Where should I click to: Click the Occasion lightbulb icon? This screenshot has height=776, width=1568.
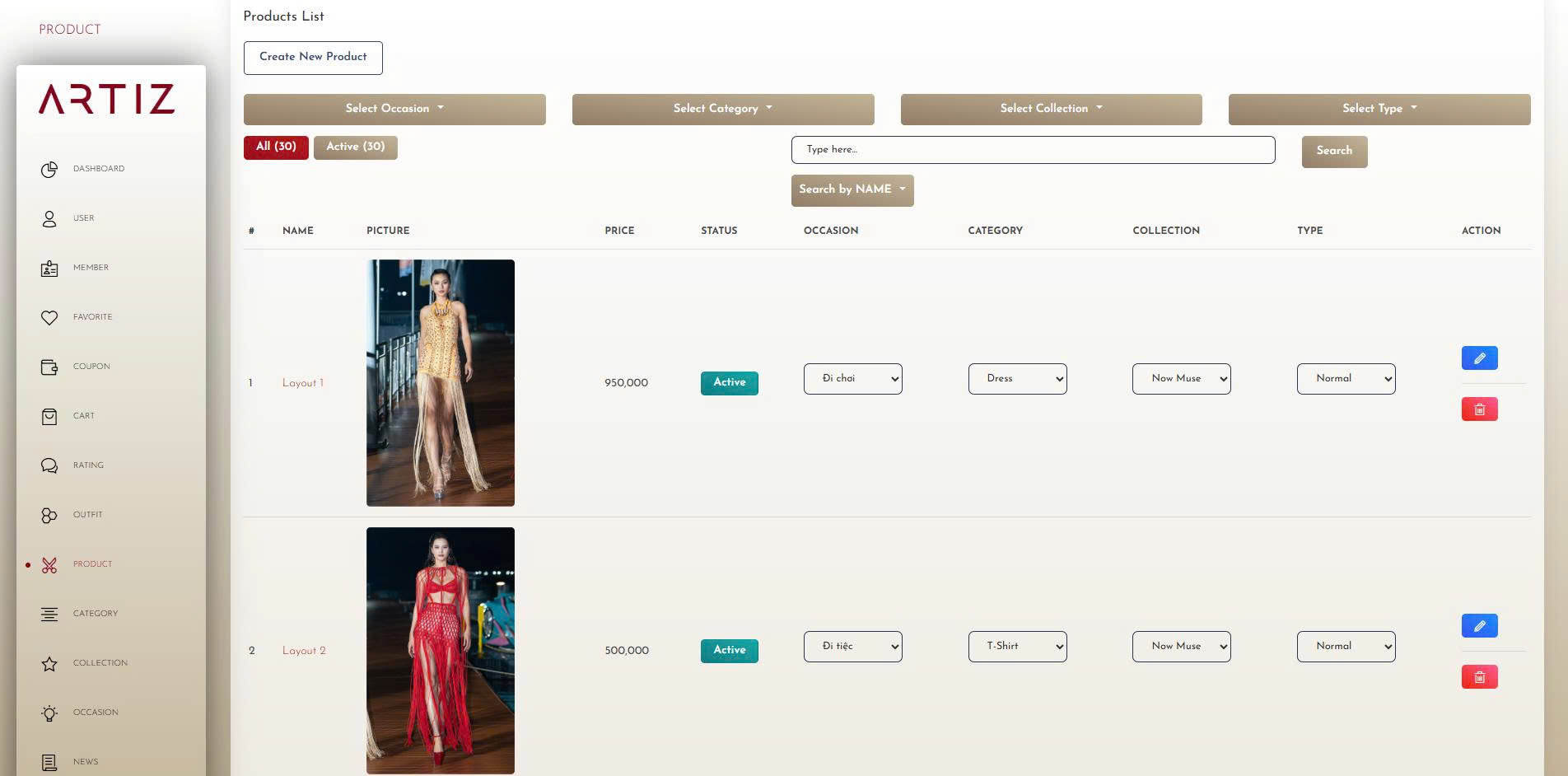point(49,713)
